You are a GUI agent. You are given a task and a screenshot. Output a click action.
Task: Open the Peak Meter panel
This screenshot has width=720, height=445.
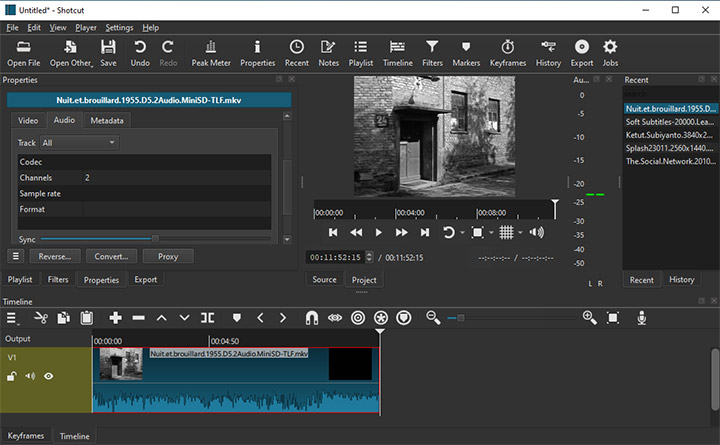[212, 52]
